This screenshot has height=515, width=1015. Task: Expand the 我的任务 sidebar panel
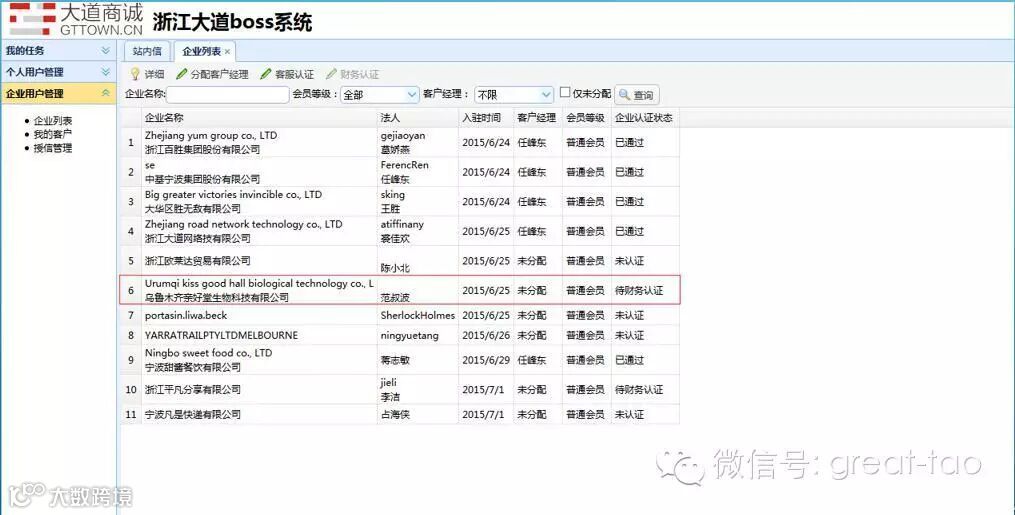pyautogui.click(x=58, y=50)
